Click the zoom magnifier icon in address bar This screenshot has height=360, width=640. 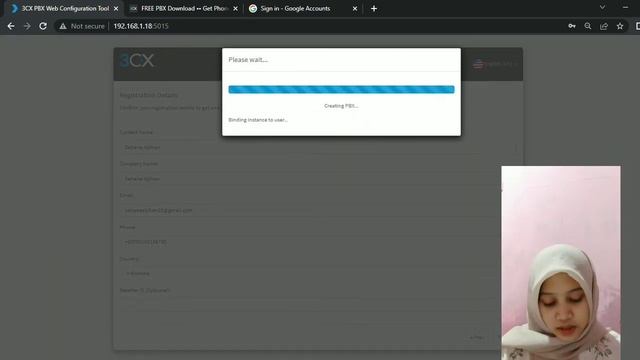click(x=588, y=26)
